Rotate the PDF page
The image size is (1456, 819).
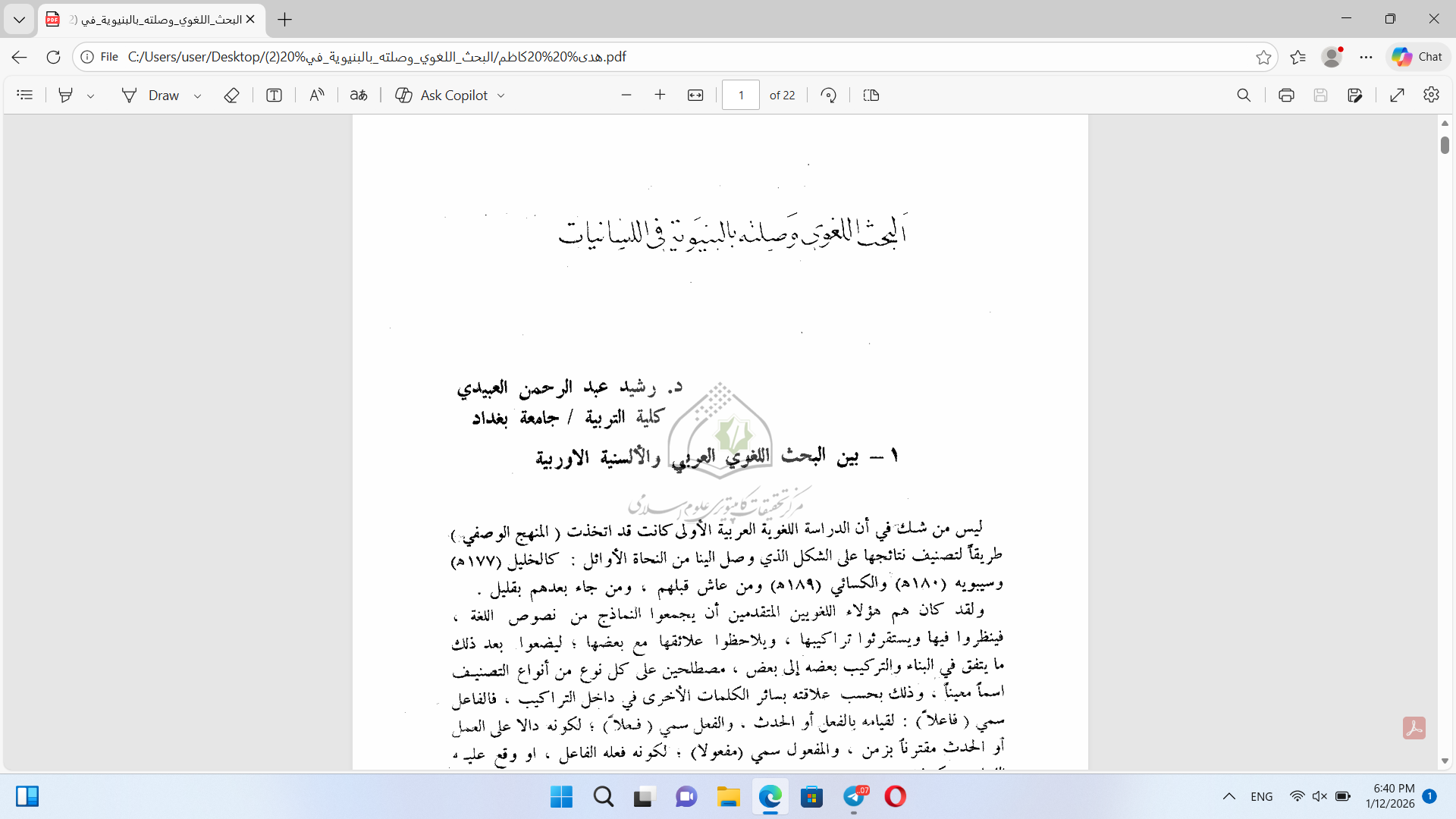click(x=829, y=95)
